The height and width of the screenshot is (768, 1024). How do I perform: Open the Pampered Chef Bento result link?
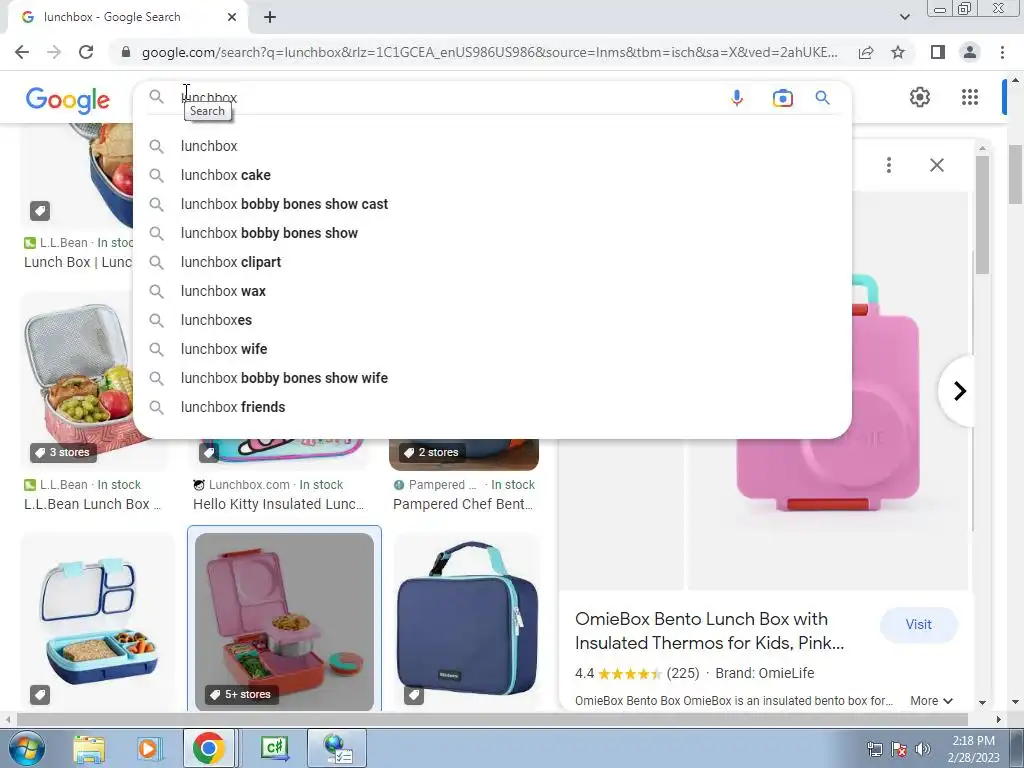[463, 504]
